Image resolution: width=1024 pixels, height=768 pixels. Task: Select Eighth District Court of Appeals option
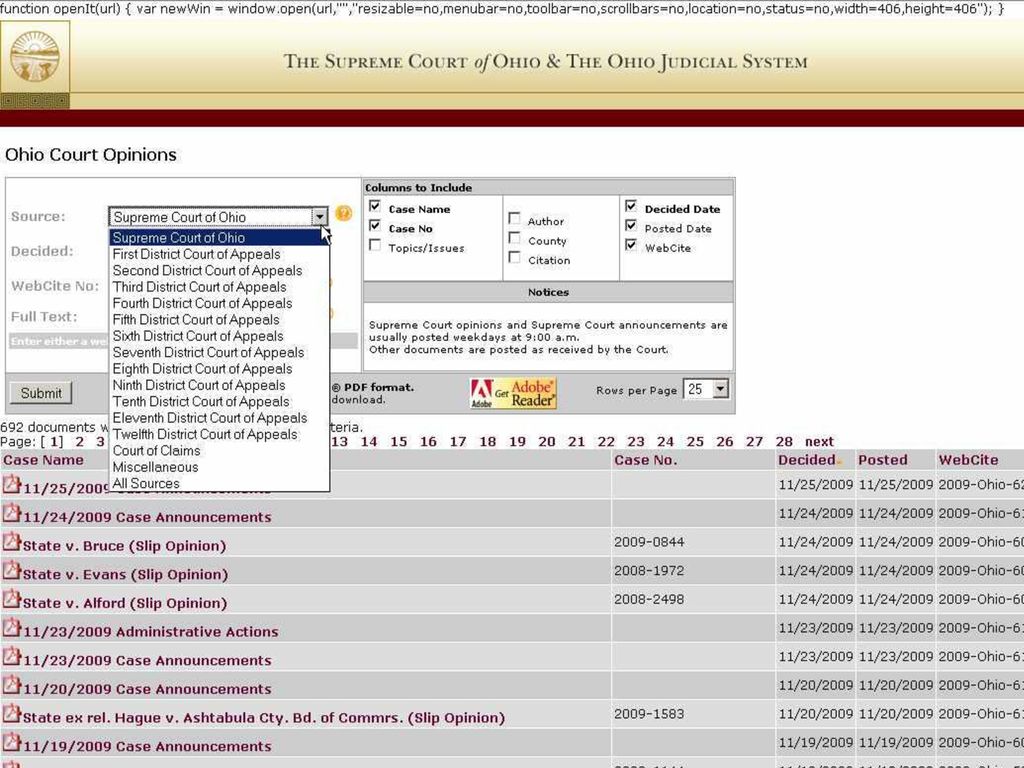tap(219, 368)
